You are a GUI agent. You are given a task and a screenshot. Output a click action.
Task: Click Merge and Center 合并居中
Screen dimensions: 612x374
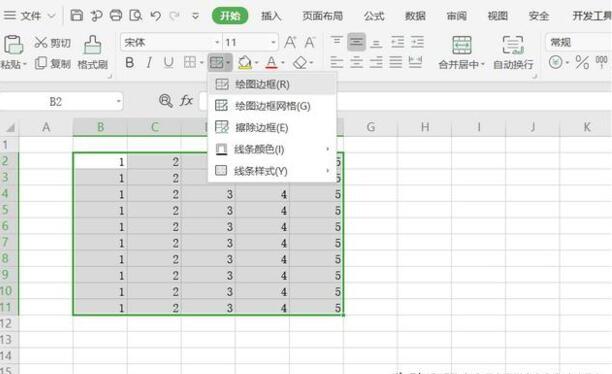[x=461, y=52]
